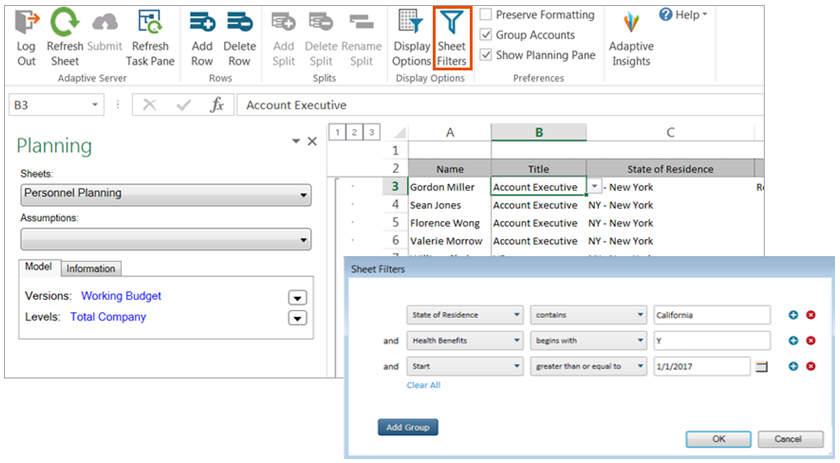Screen dimensions: 840x463
Task: Enable the Preserve Formatting checkbox
Action: 486,15
